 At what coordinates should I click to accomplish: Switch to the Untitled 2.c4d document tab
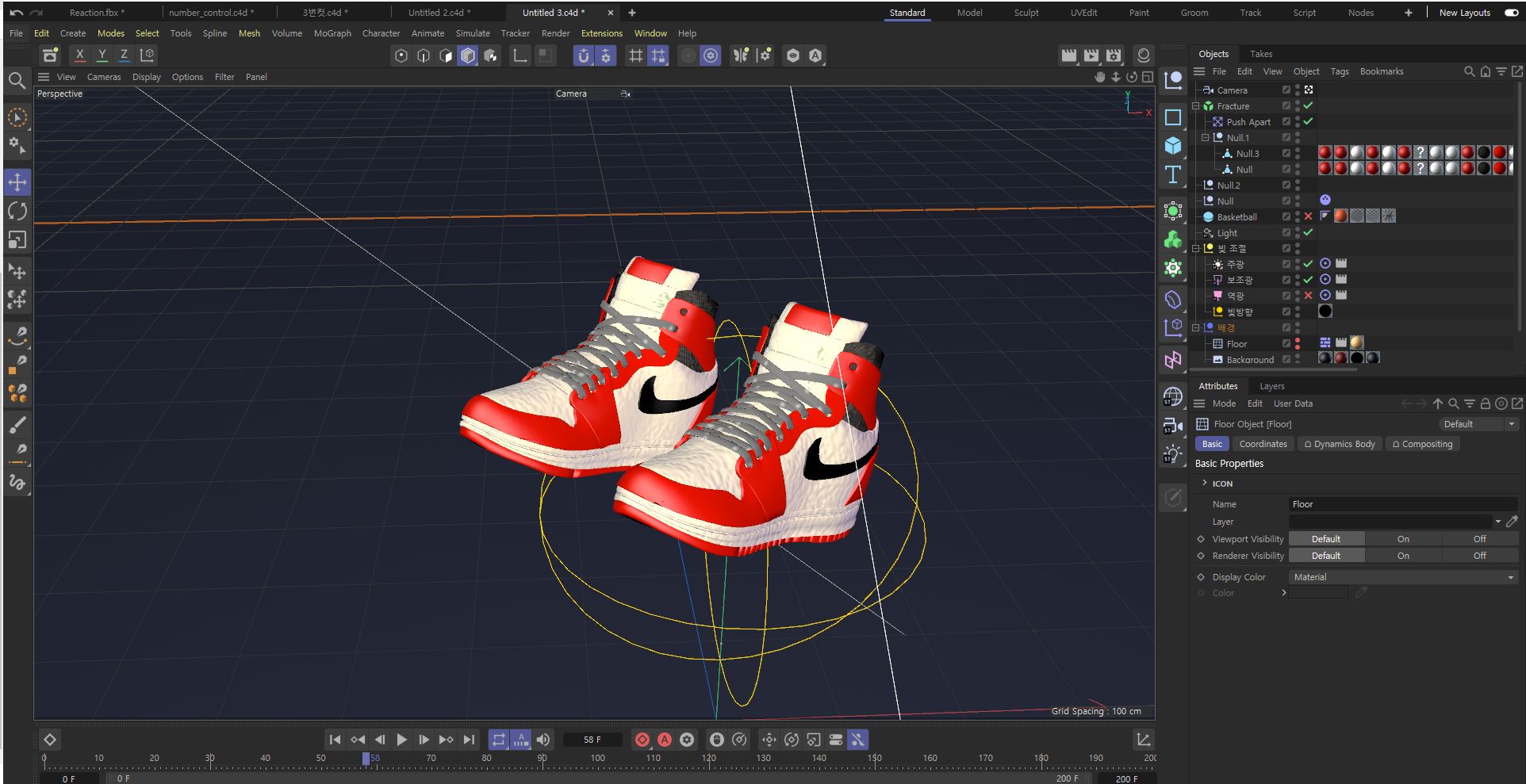coord(439,13)
